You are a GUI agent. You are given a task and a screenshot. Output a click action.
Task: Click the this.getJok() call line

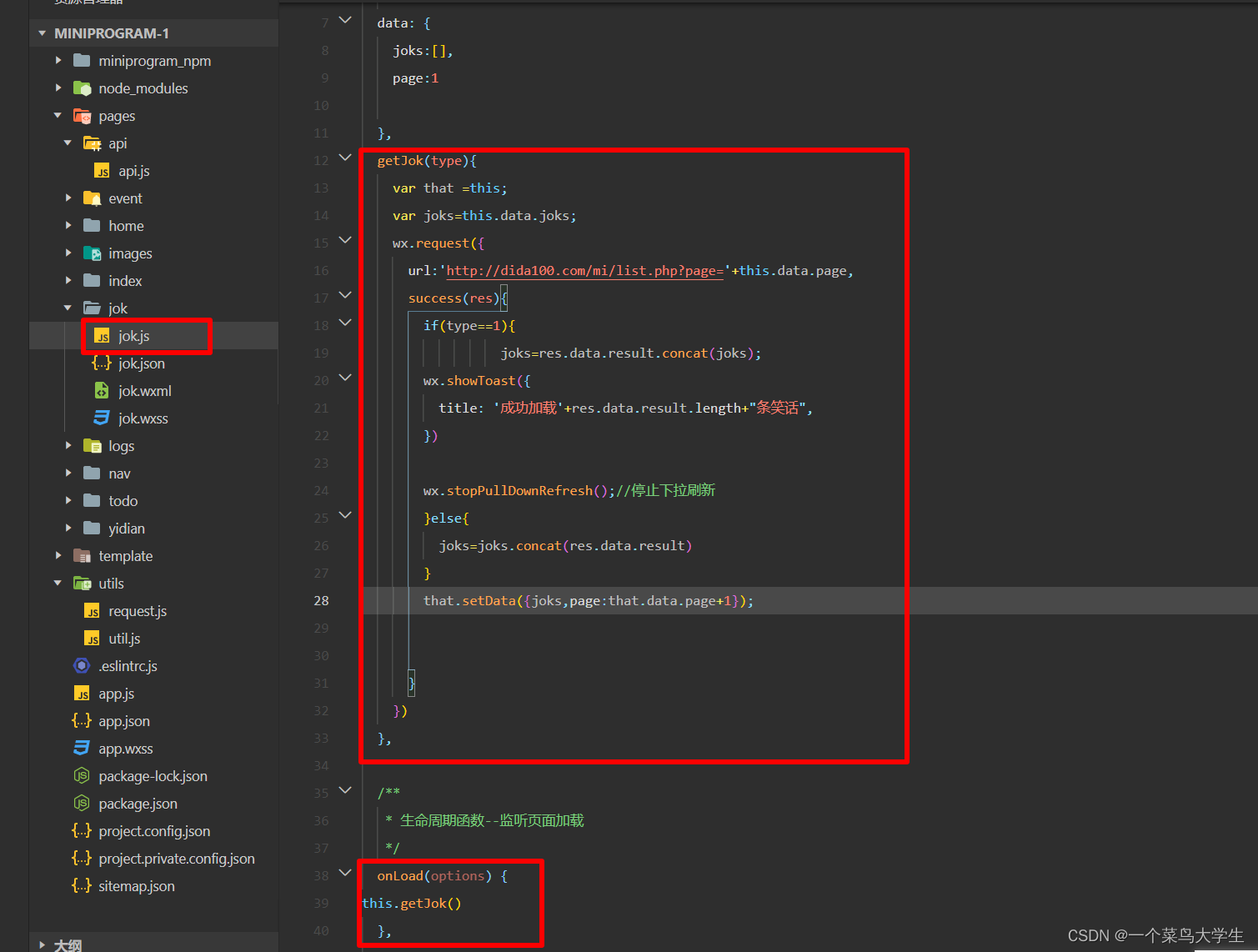point(412,904)
